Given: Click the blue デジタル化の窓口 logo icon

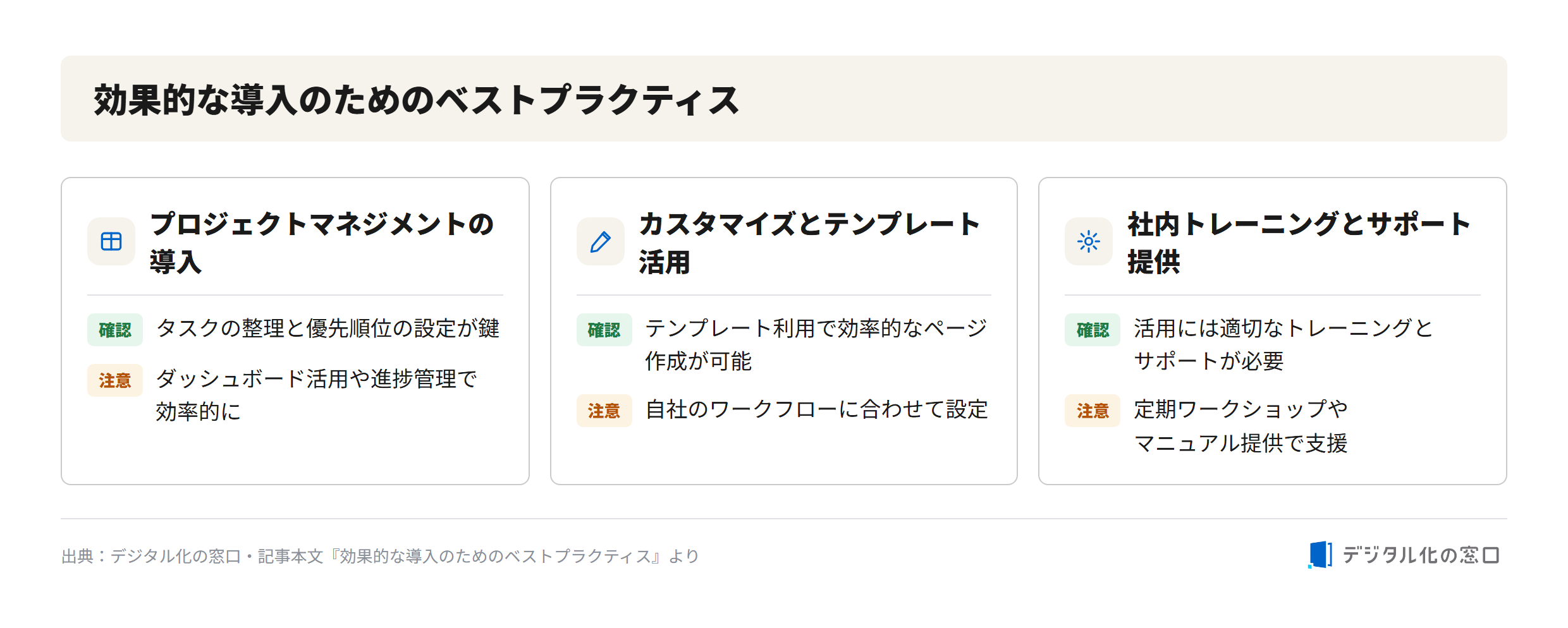Looking at the screenshot, I should point(1320,555).
